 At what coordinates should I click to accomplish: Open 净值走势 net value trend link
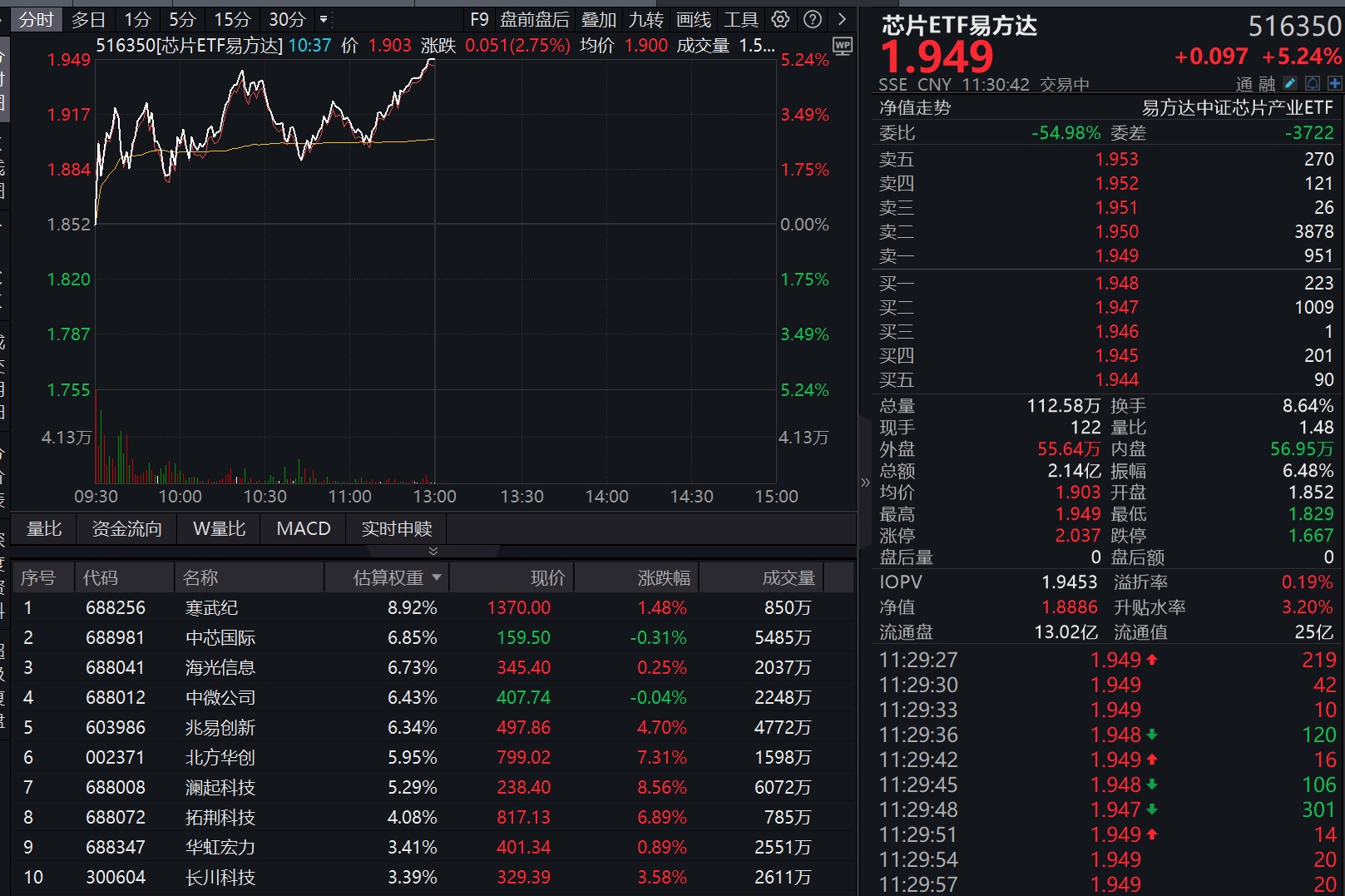click(x=915, y=107)
